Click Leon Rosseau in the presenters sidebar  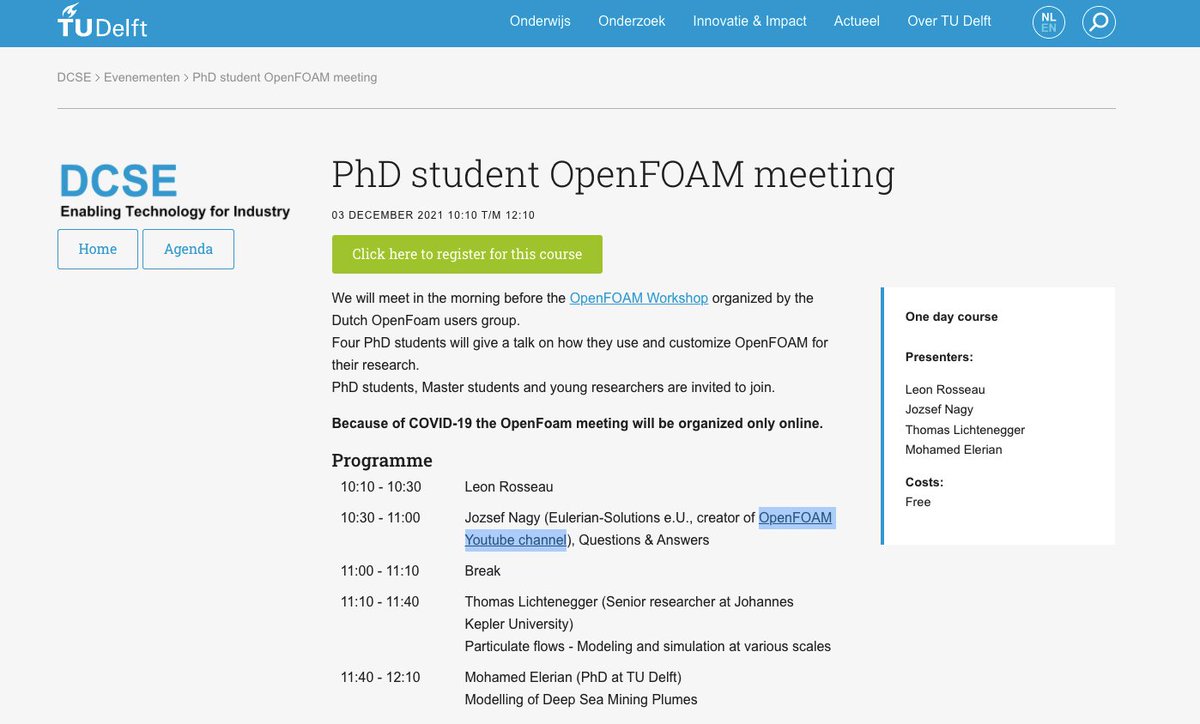(945, 389)
